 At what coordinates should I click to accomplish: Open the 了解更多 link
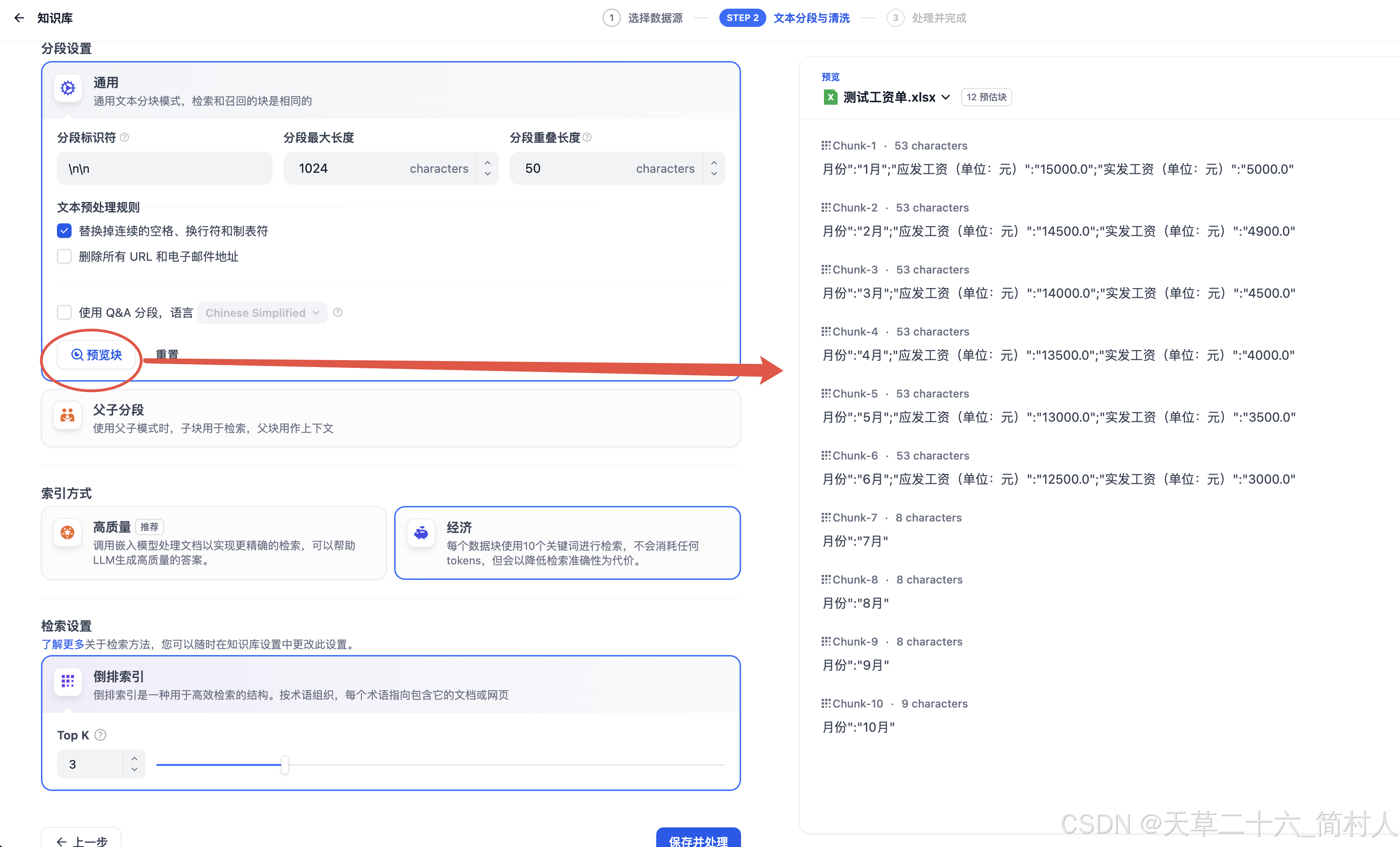pos(62,644)
